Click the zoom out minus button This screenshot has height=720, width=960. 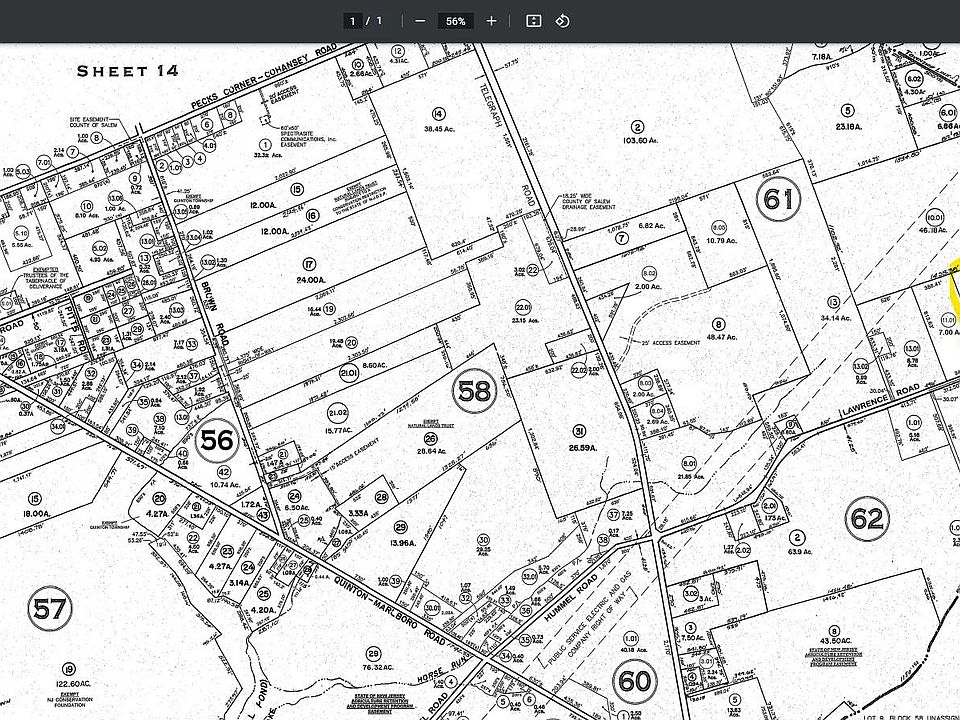tap(420, 21)
